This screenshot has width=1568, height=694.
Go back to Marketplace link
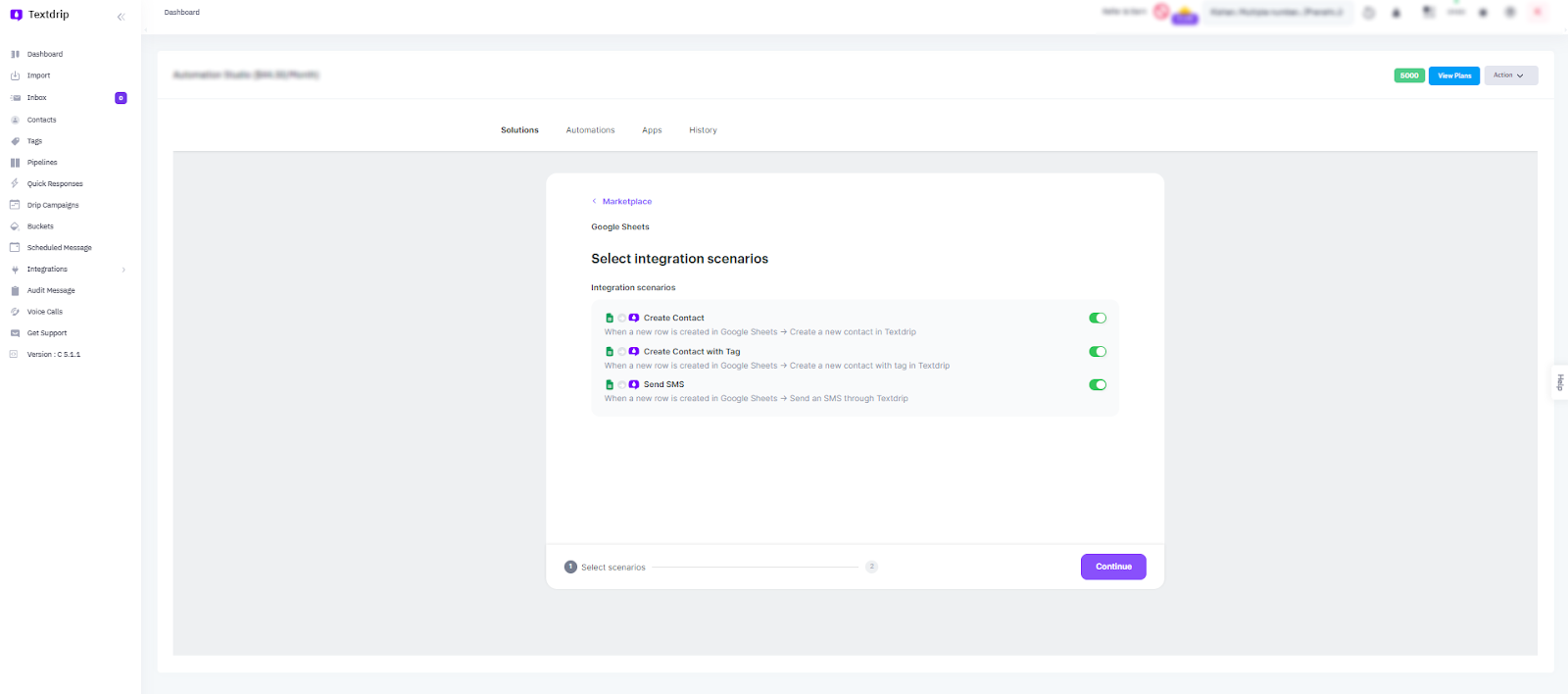point(621,201)
